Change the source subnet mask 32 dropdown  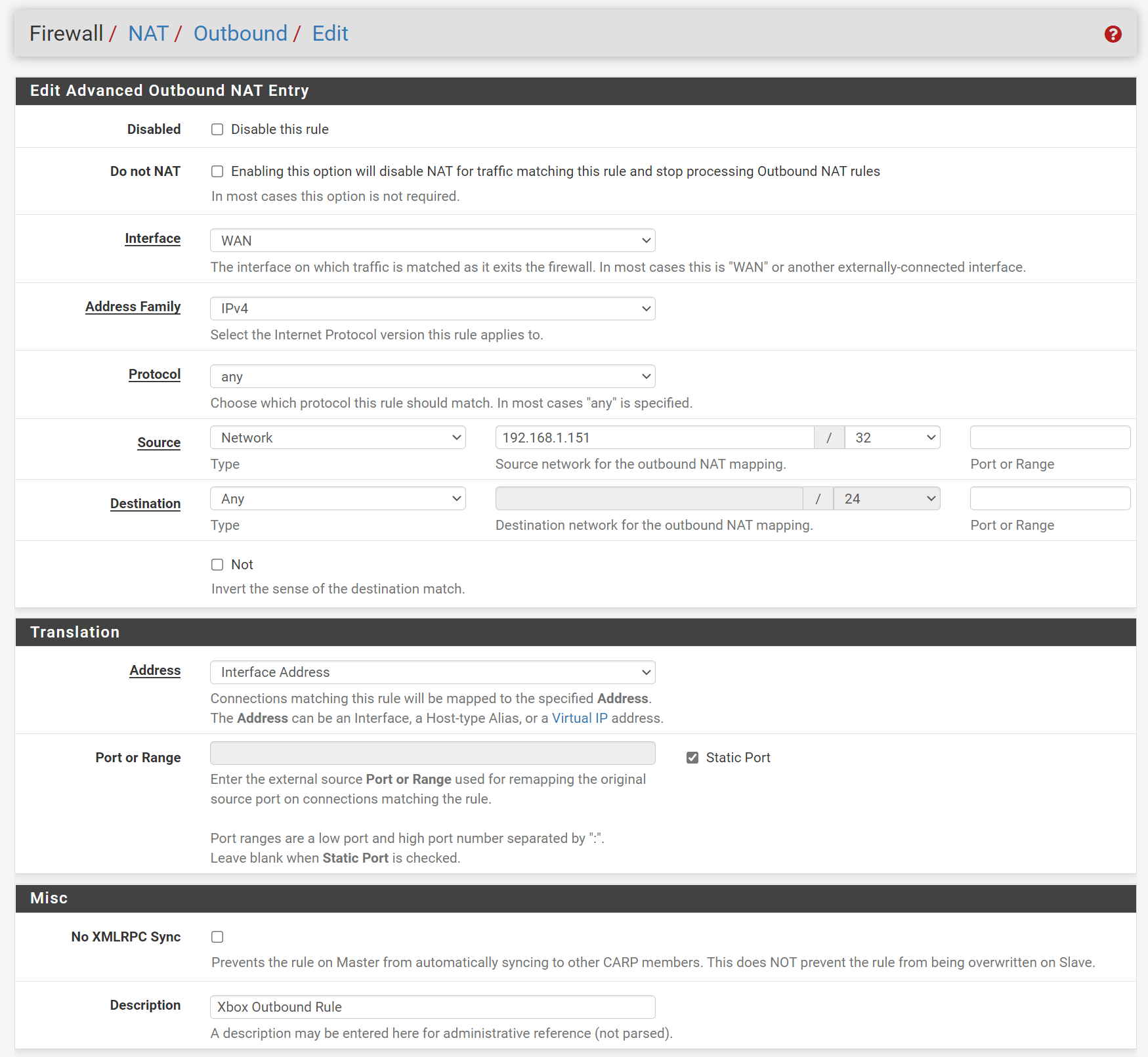coord(892,438)
